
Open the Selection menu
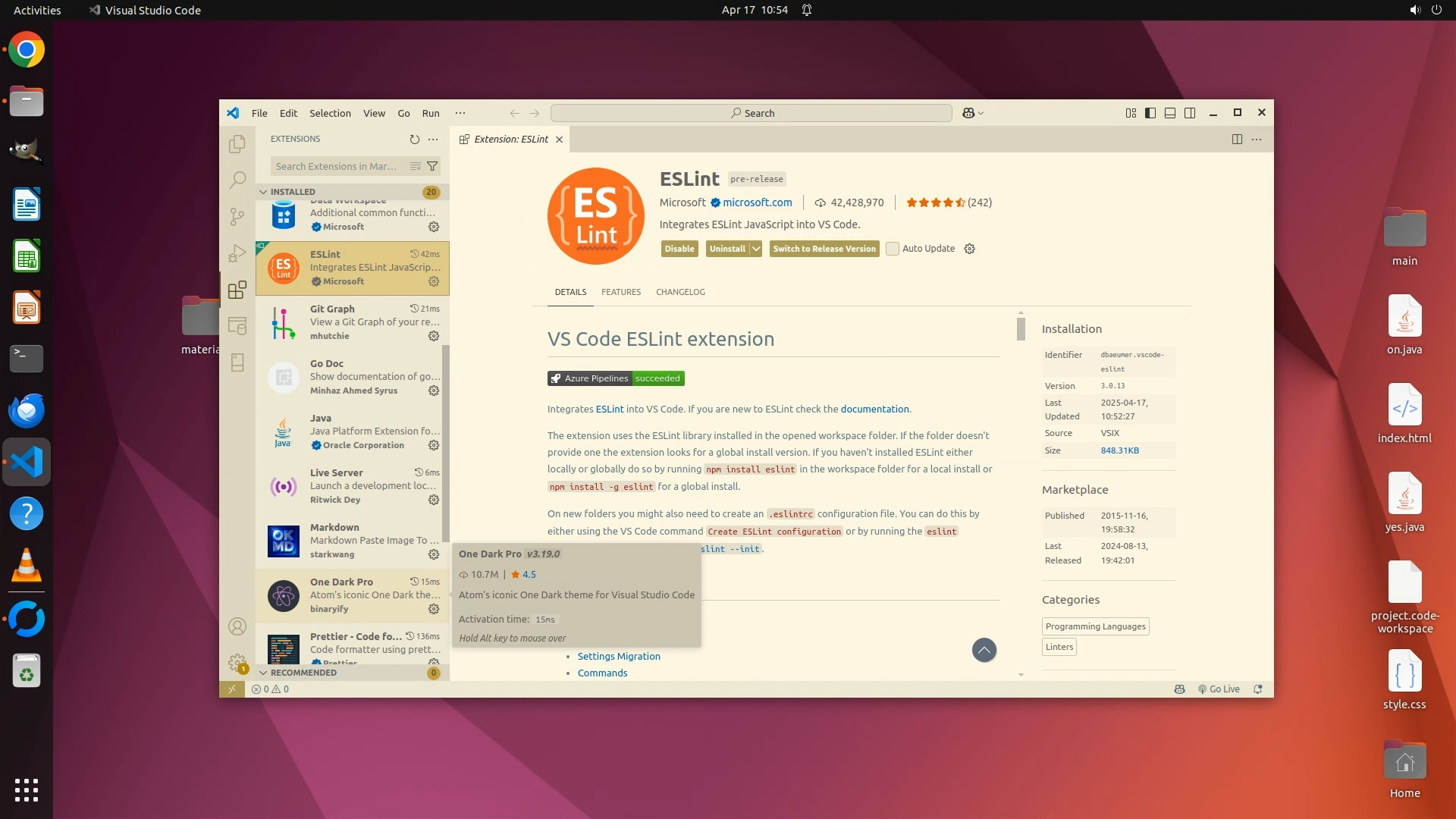(x=330, y=113)
